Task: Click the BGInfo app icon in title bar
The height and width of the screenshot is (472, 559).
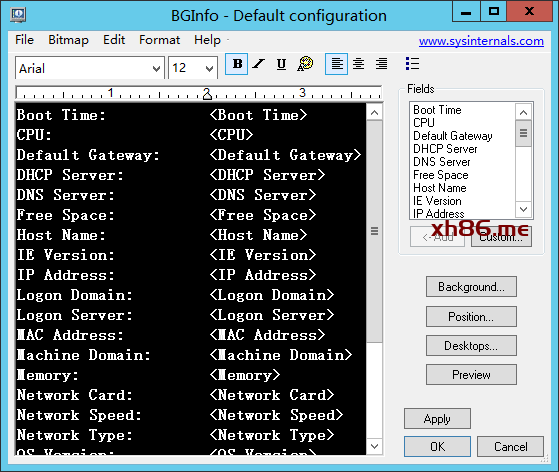Action: (x=18, y=15)
